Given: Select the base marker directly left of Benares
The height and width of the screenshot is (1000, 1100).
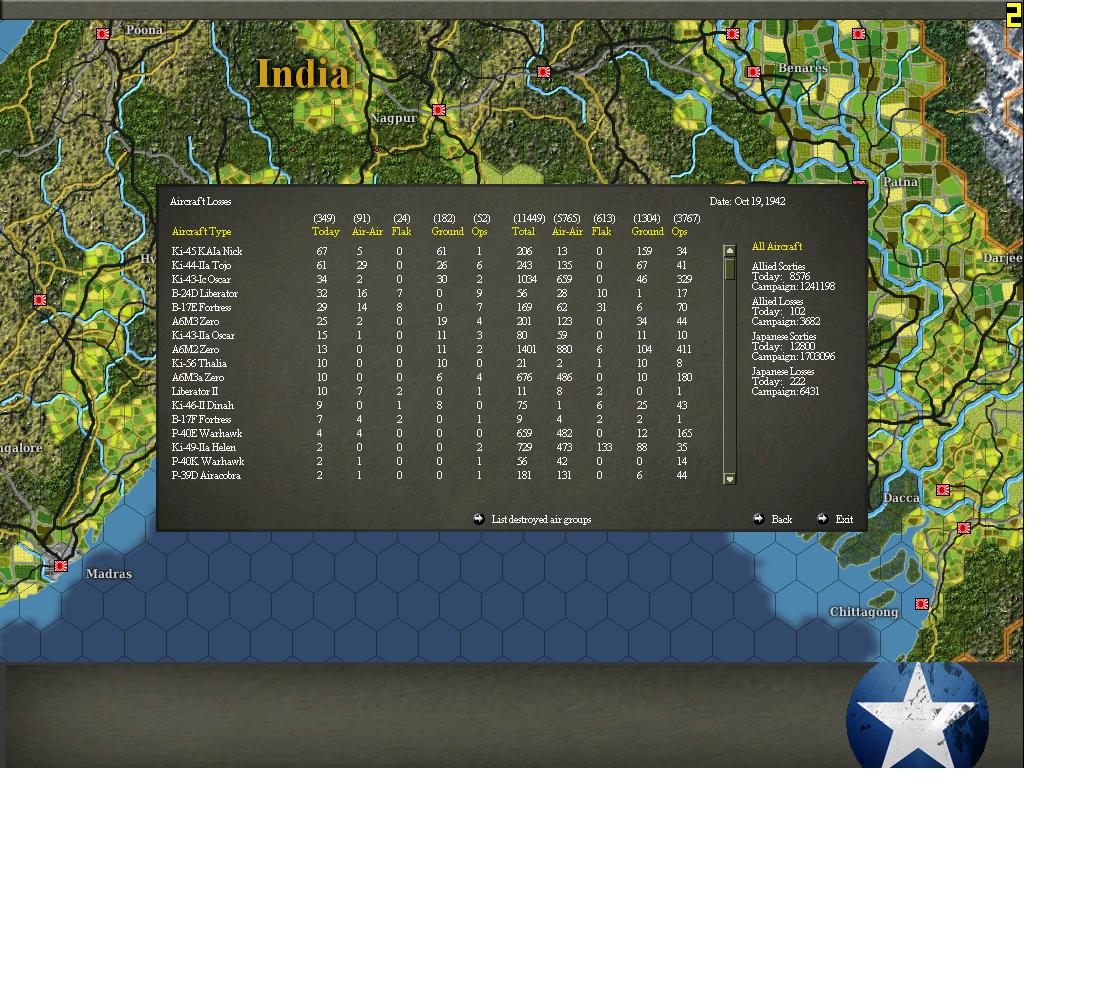Looking at the screenshot, I should (754, 72).
